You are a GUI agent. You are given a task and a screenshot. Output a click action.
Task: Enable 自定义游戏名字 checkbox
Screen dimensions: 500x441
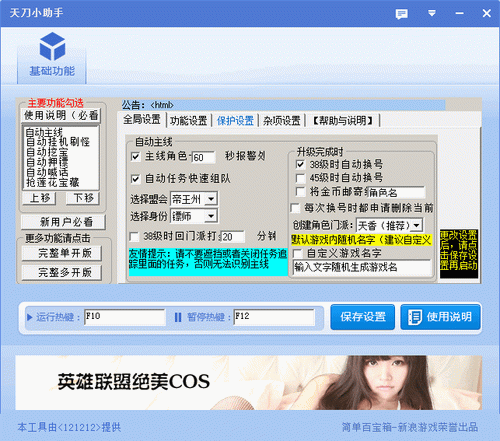297,253
